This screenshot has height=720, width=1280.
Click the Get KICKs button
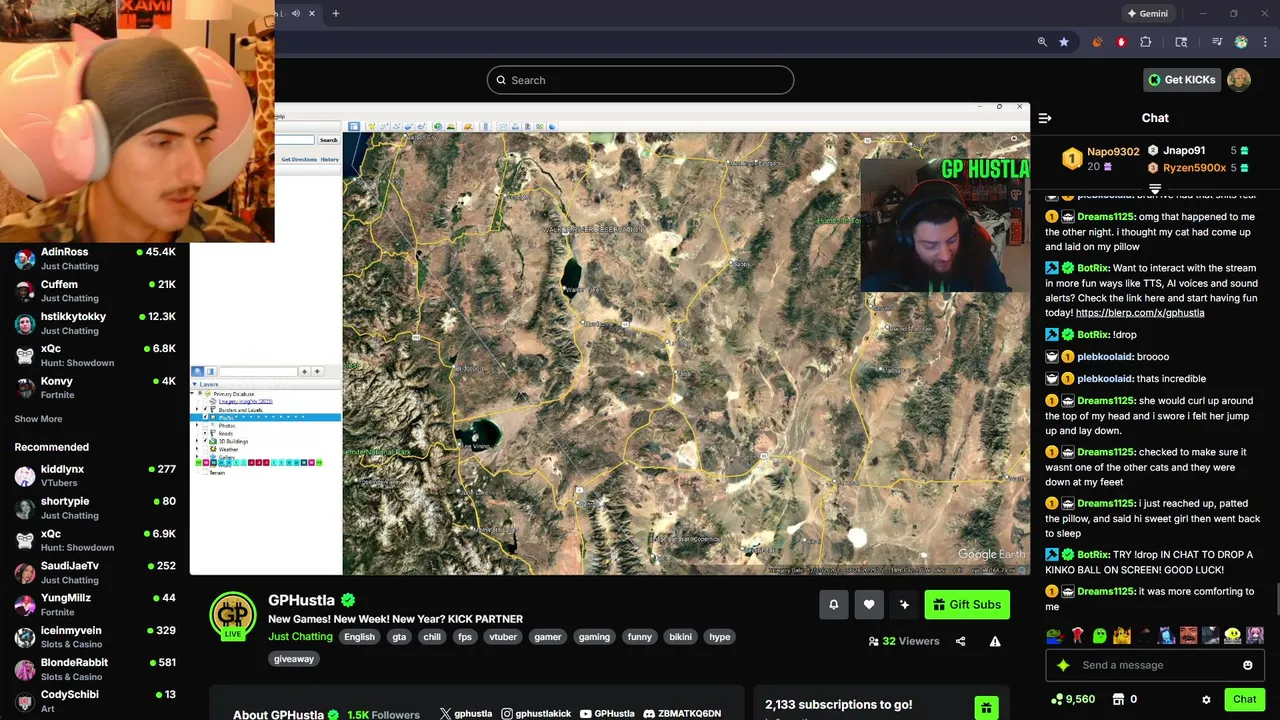pos(1181,80)
